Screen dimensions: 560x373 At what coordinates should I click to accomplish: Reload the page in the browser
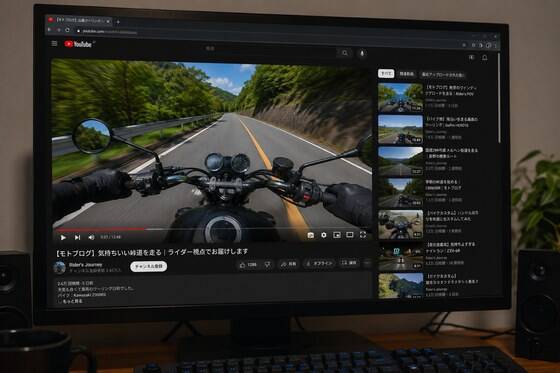click(67, 30)
